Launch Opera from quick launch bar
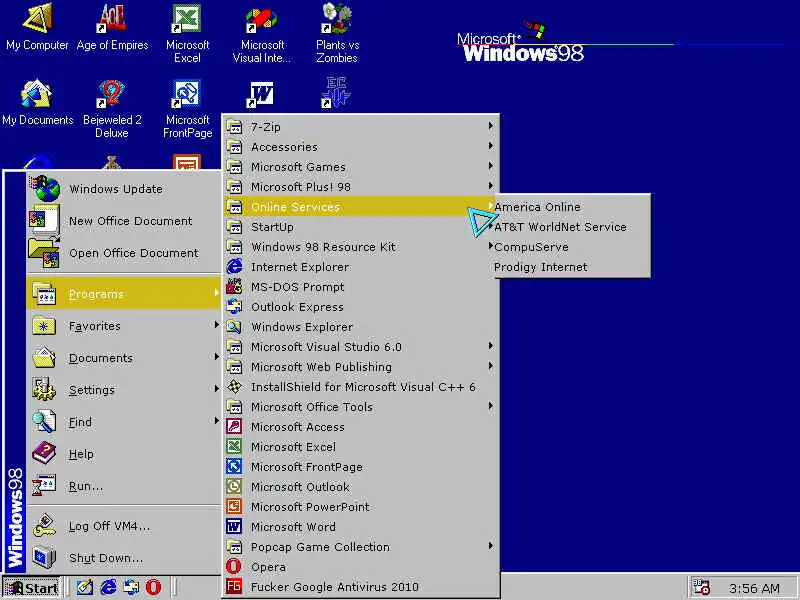 tap(154, 587)
